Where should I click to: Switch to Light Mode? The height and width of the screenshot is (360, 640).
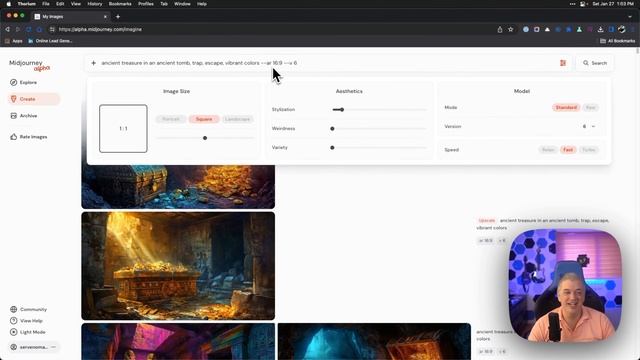(x=28, y=332)
